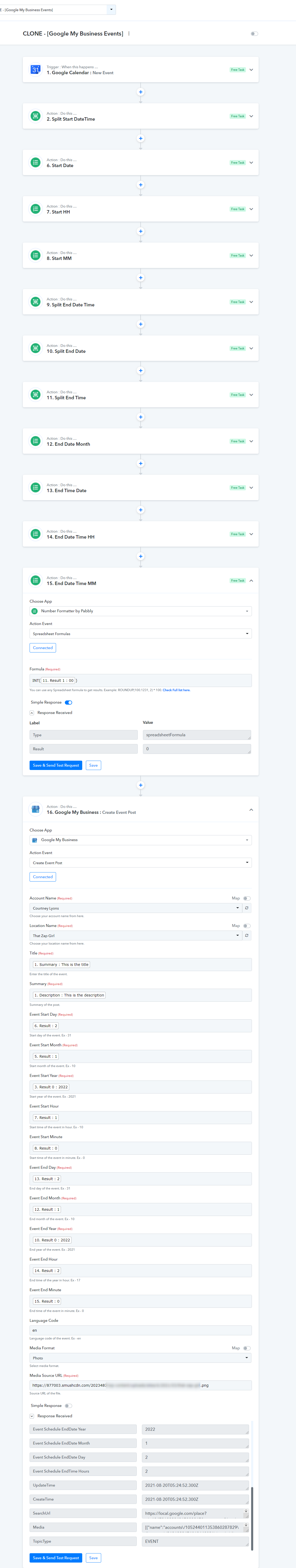The image size is (296, 1568).
Task: Click the Start MM step icon
Action: point(35,256)
